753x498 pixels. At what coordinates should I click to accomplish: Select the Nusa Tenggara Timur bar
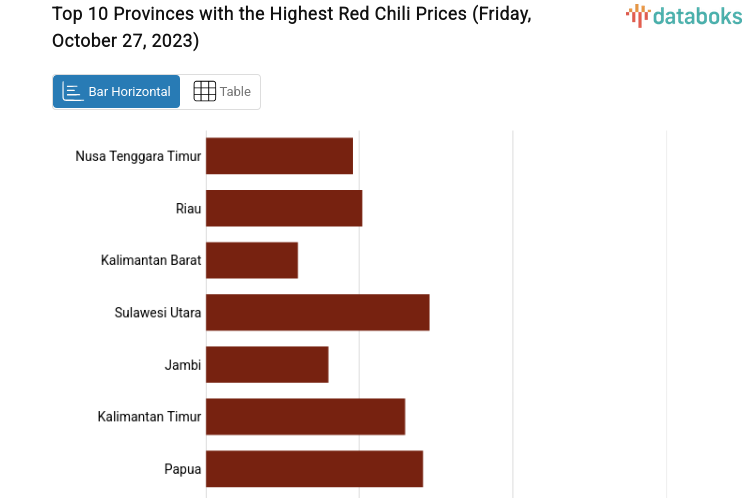click(x=279, y=156)
